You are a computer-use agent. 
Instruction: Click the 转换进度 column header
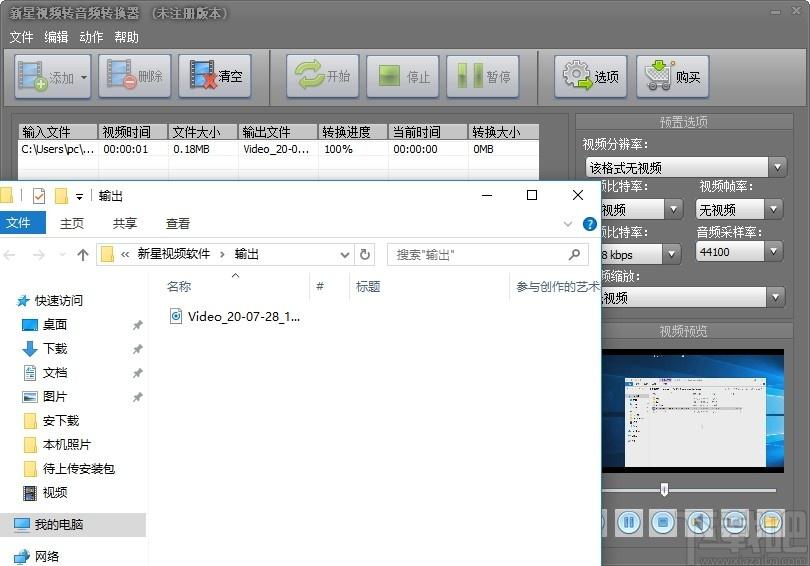[x=353, y=132]
